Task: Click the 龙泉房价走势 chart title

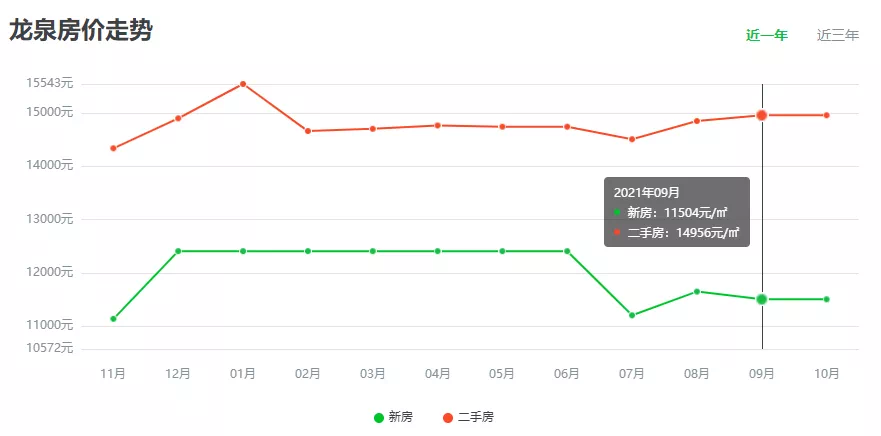Action: click(81, 31)
